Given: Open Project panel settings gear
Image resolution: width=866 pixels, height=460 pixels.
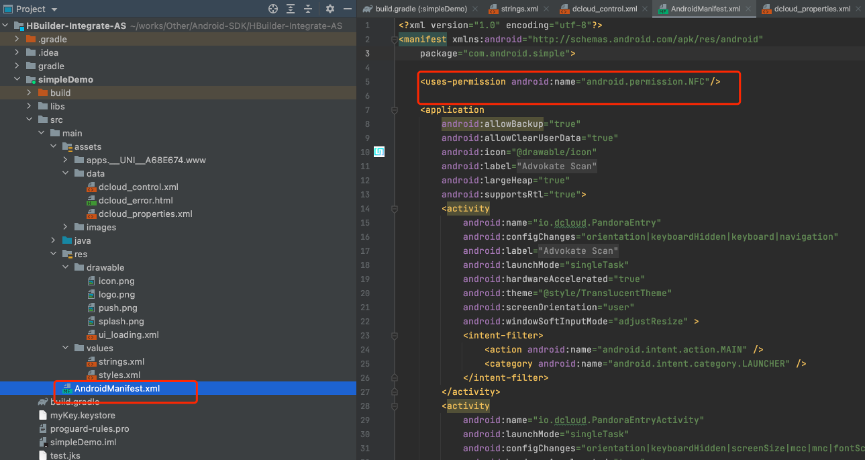Looking at the screenshot, I should click(x=330, y=9).
